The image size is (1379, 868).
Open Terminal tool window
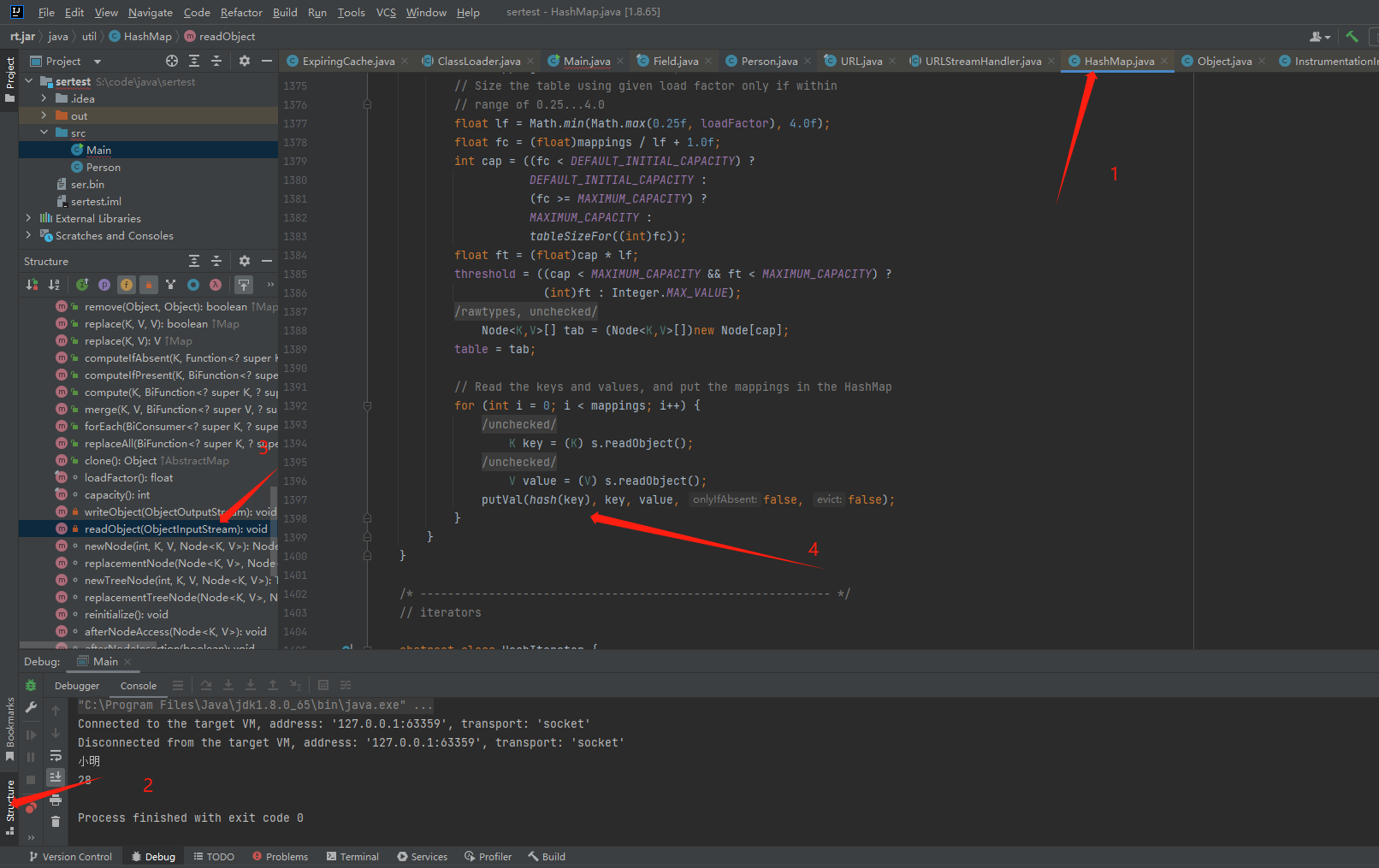pyautogui.click(x=352, y=856)
